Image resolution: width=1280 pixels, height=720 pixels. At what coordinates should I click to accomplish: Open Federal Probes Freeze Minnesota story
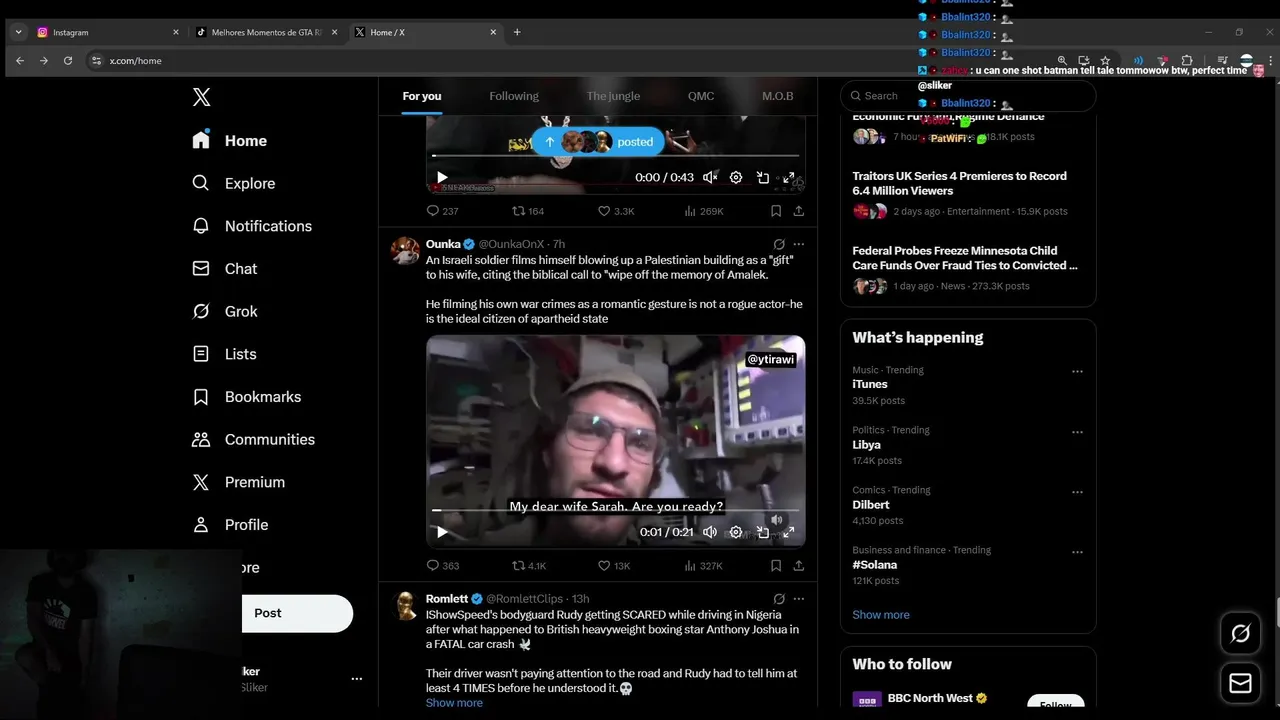coord(968,268)
